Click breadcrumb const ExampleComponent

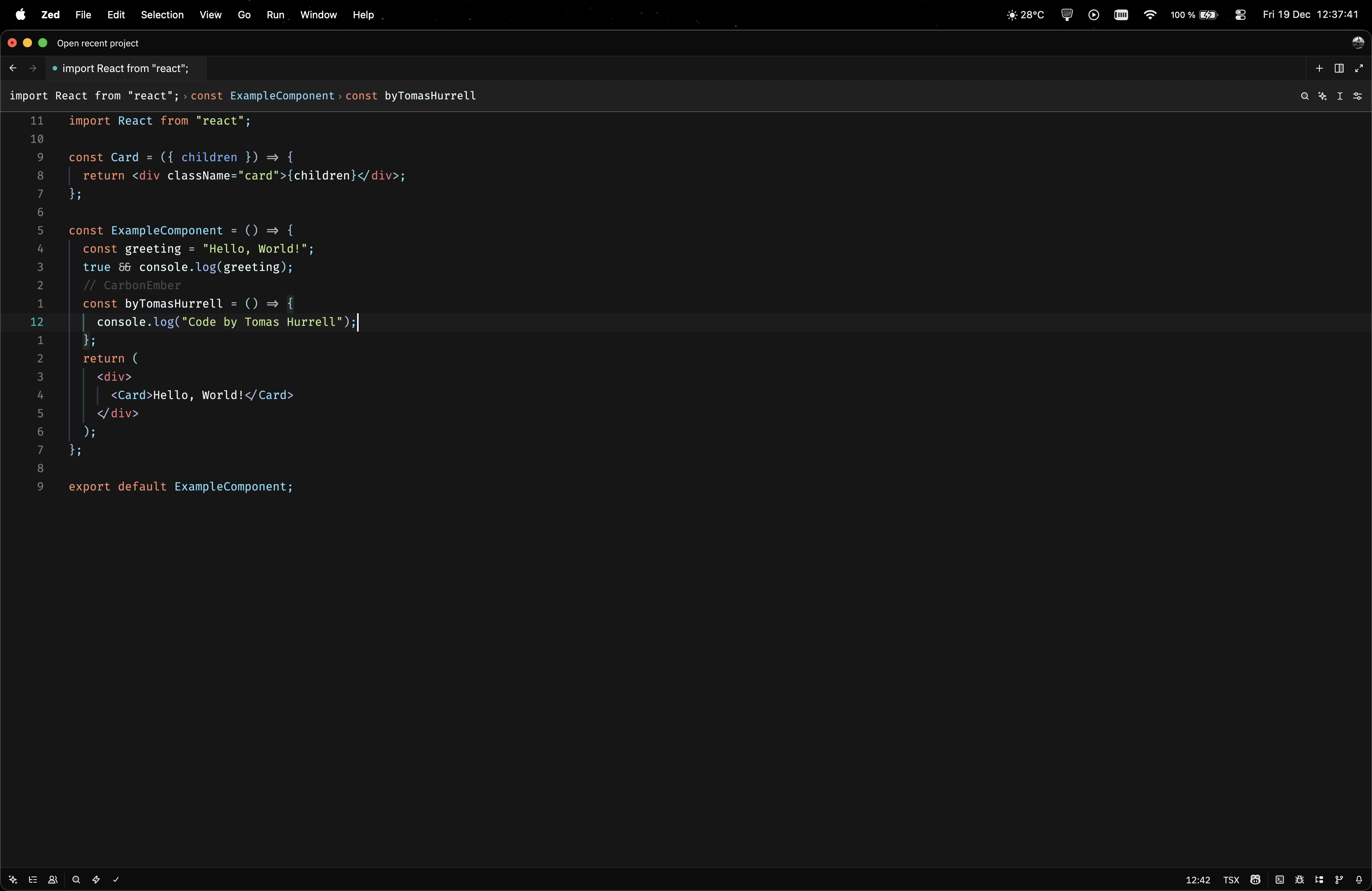(262, 96)
